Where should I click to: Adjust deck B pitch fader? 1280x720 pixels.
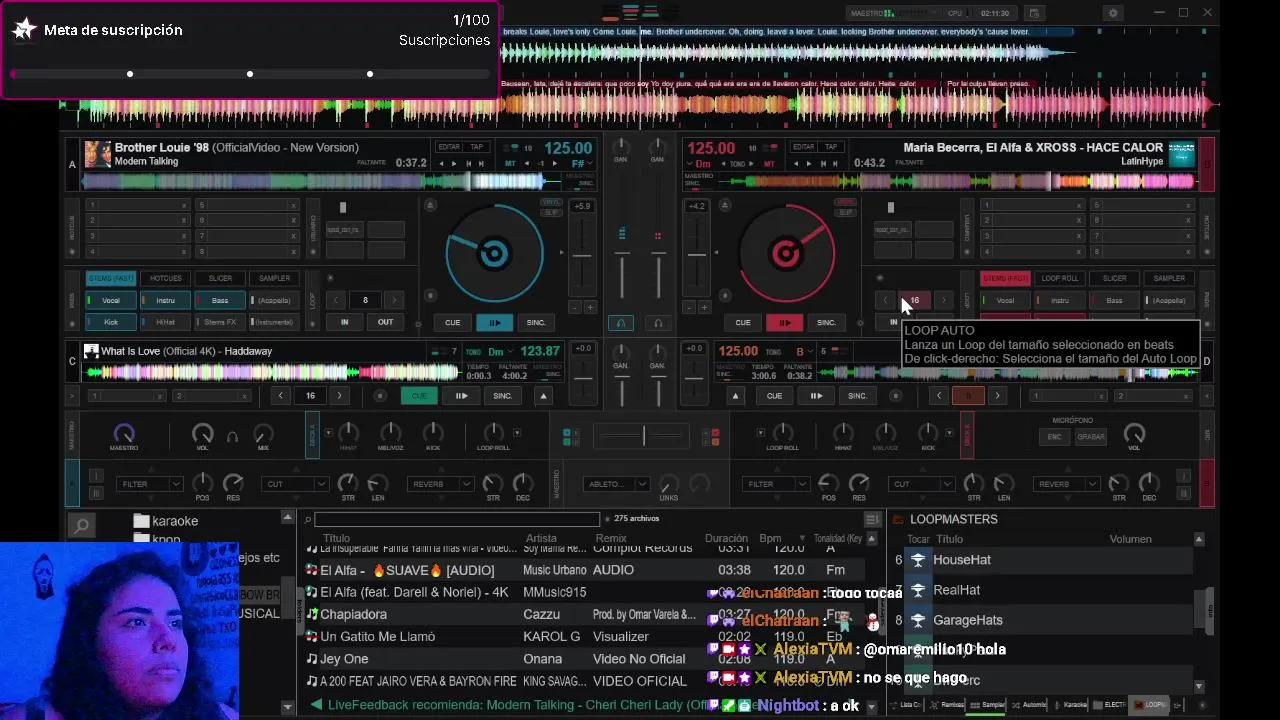(697, 254)
